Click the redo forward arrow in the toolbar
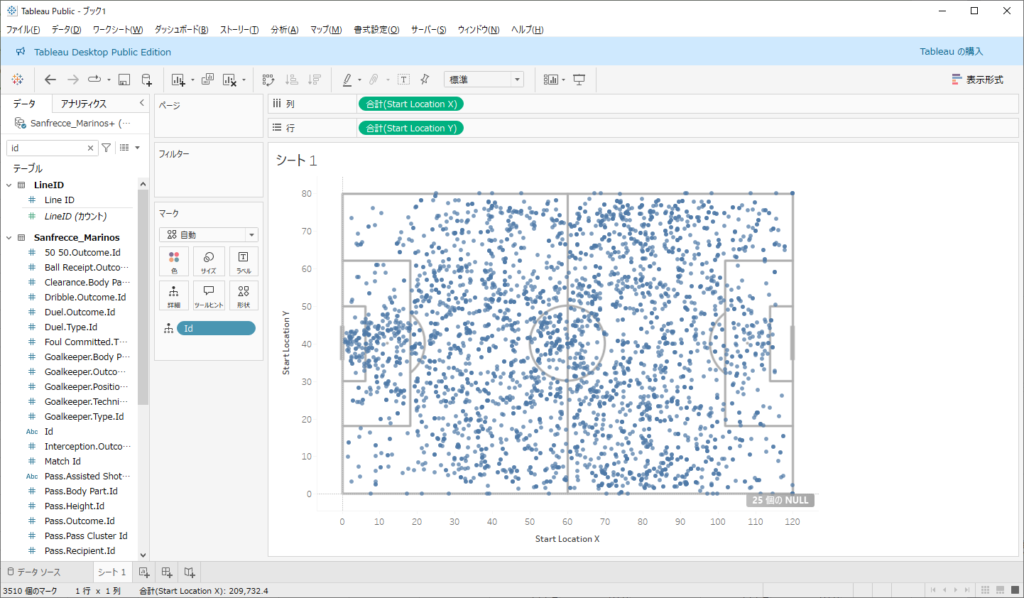1024x598 pixels. point(72,80)
